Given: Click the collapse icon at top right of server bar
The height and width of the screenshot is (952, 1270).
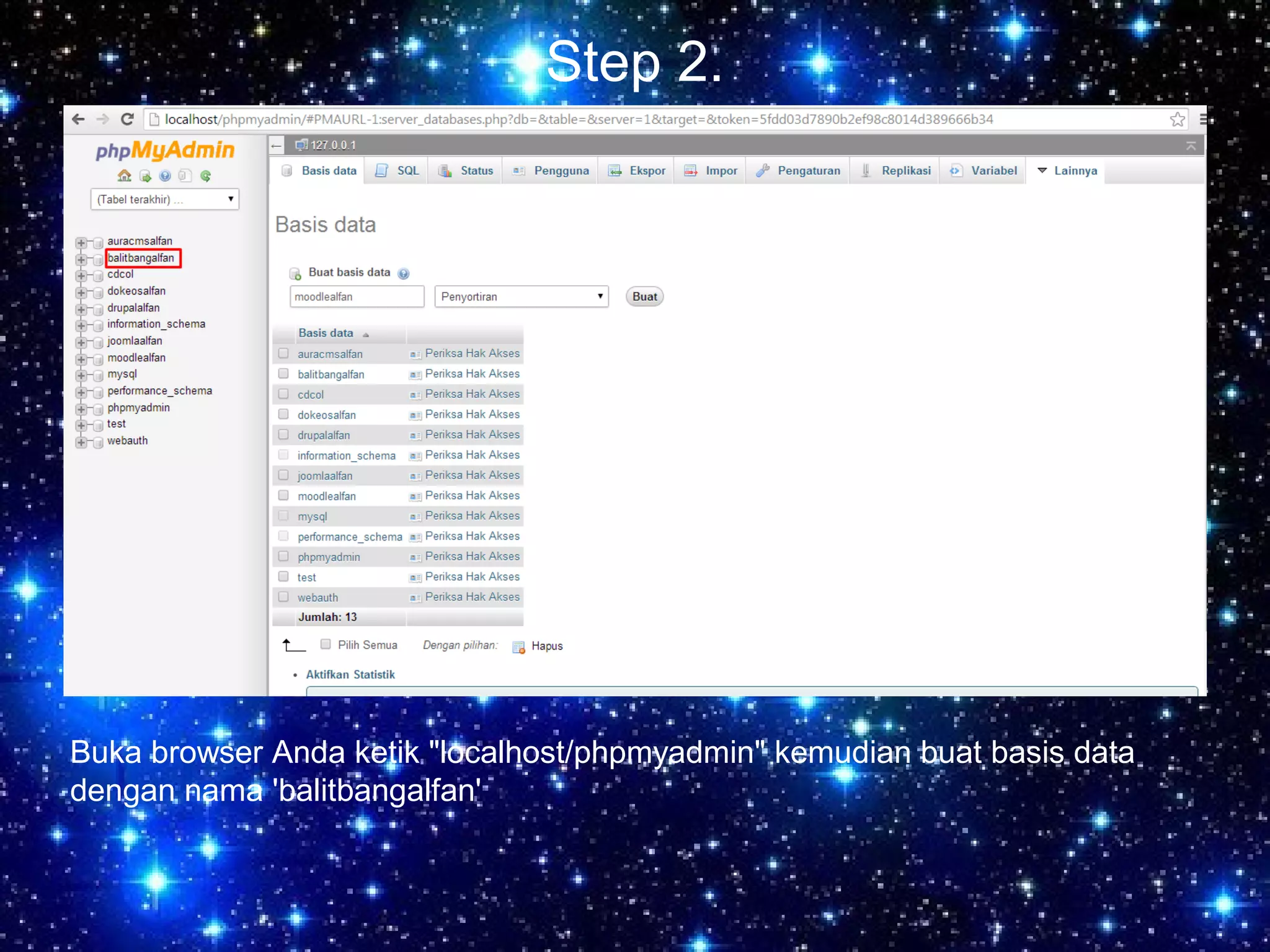Looking at the screenshot, I should tap(1191, 146).
